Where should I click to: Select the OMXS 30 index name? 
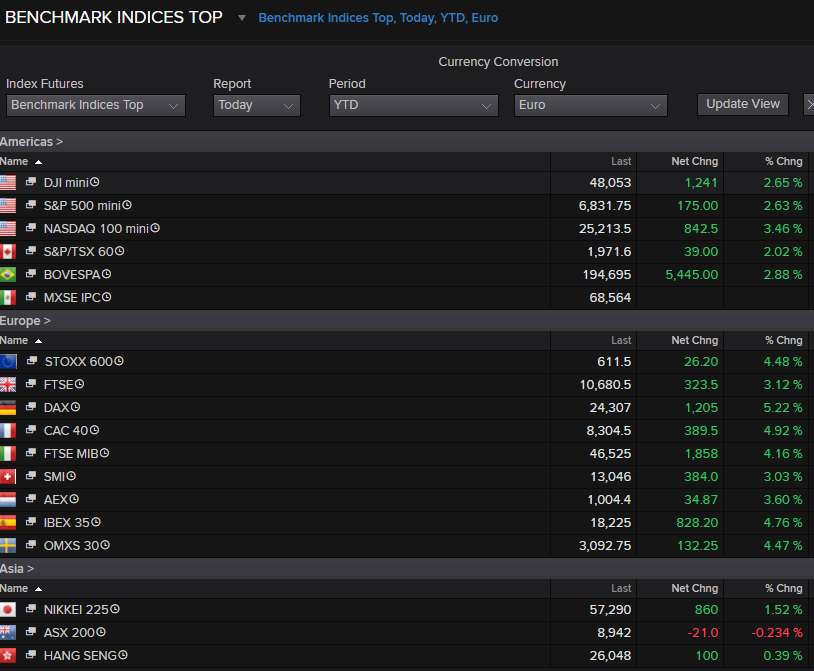click(x=72, y=546)
